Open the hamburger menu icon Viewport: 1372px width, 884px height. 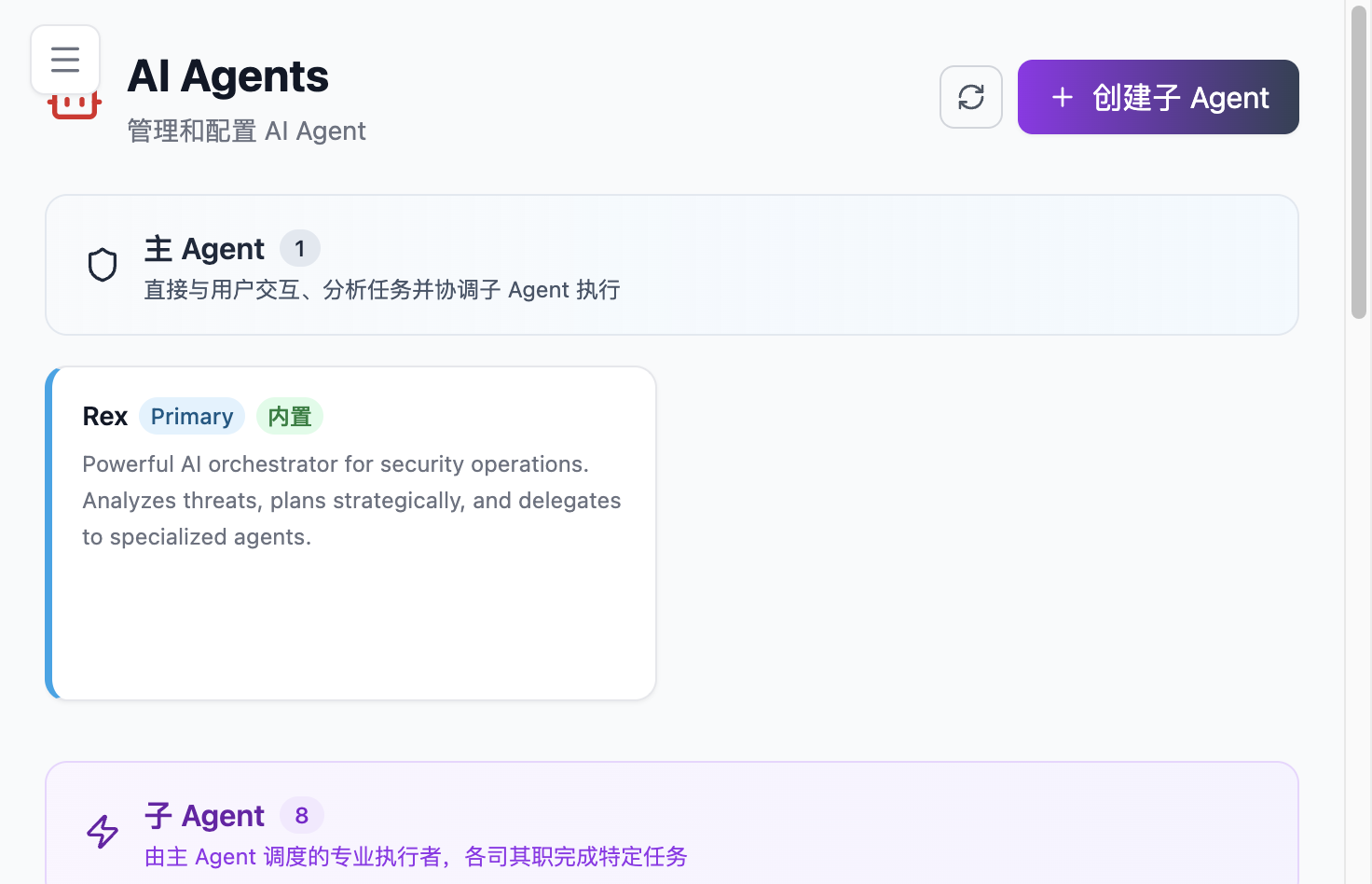tap(64, 60)
